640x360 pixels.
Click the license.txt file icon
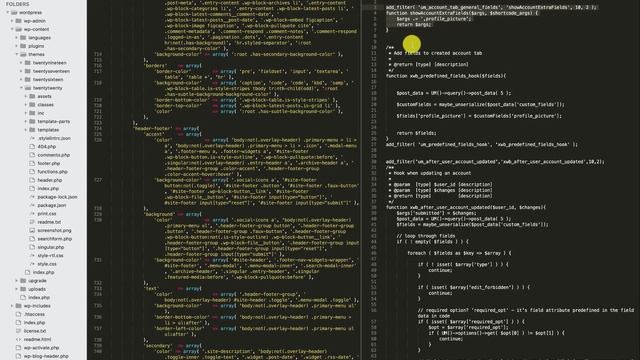point(18,331)
